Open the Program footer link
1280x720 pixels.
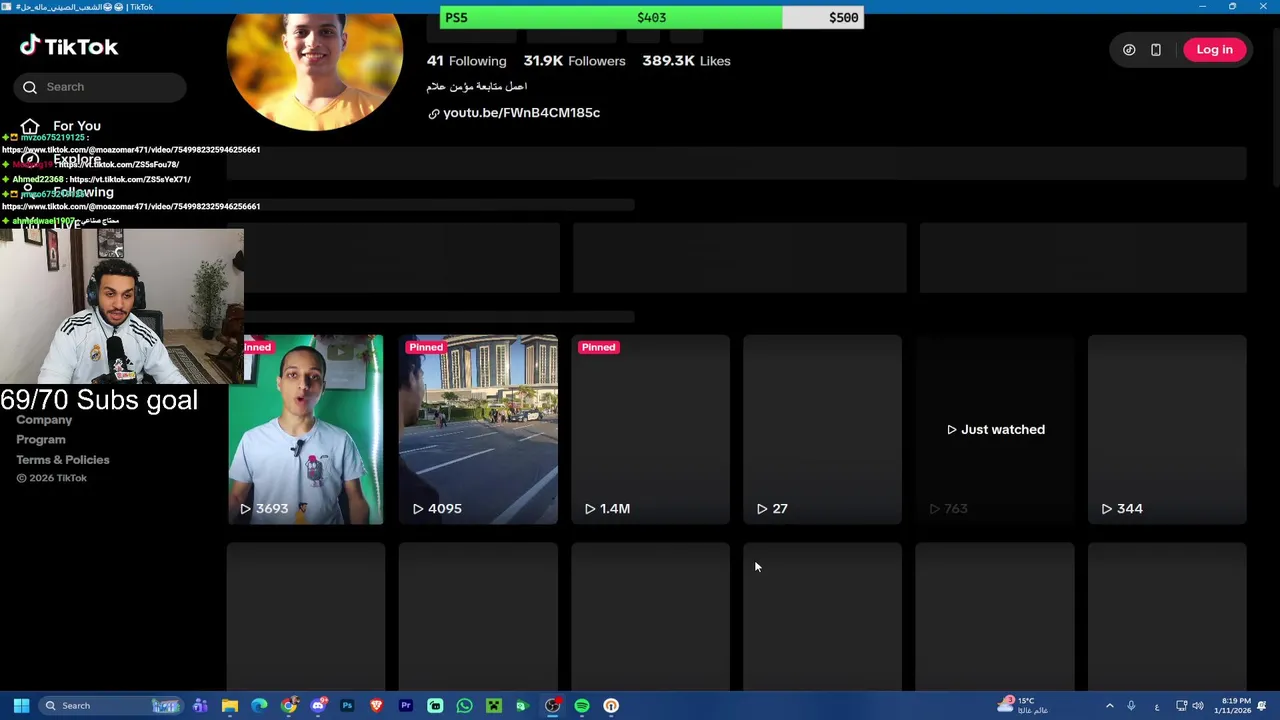tap(41, 440)
